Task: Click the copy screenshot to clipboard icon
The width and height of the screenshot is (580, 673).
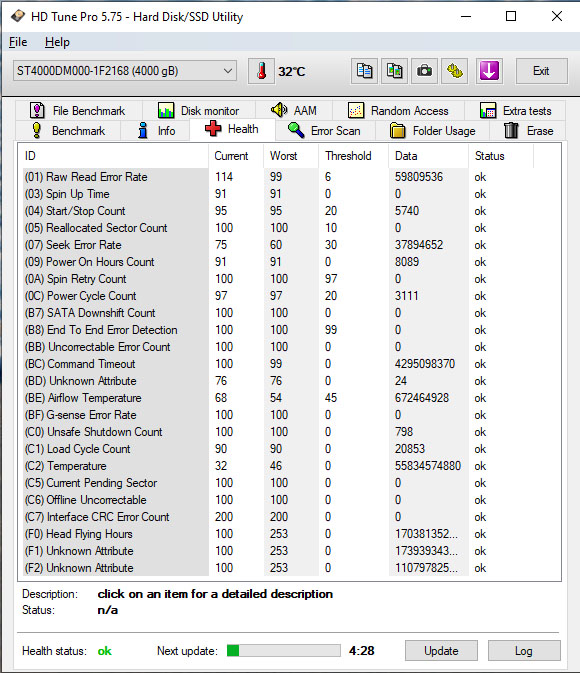Action: [395, 71]
